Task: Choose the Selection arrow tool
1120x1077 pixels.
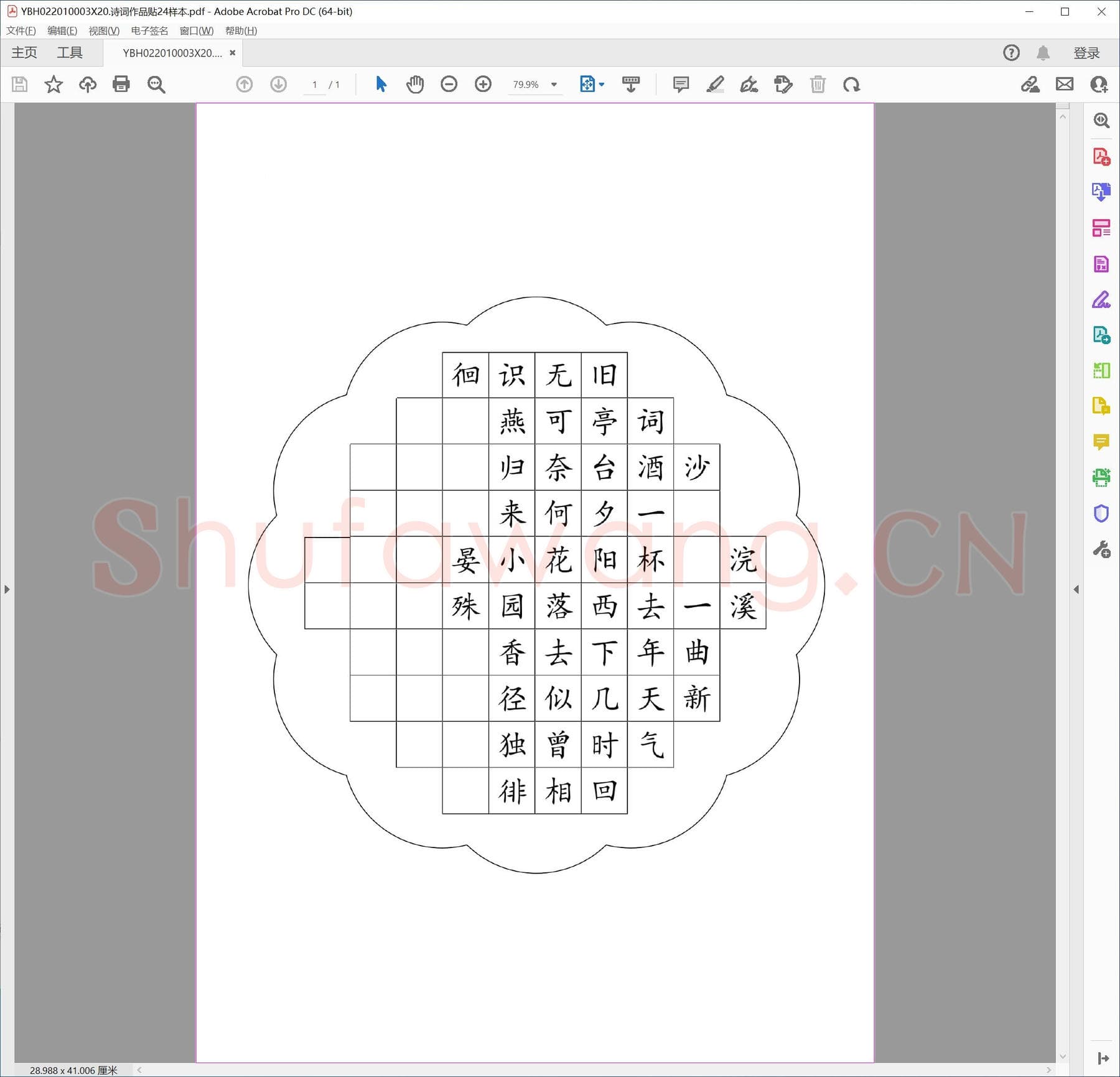Action: click(381, 84)
